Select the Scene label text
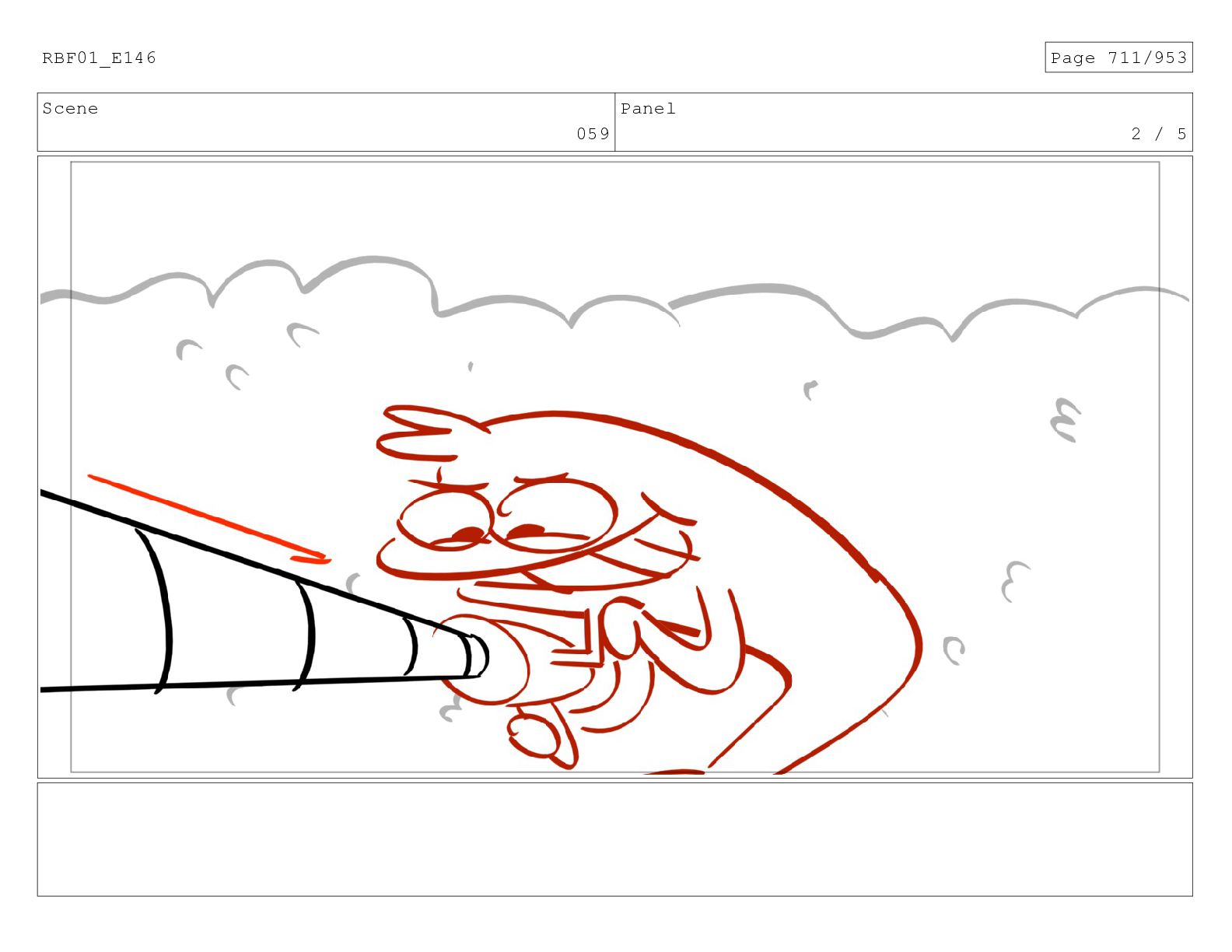The width and height of the screenshot is (1232, 952). [x=70, y=109]
